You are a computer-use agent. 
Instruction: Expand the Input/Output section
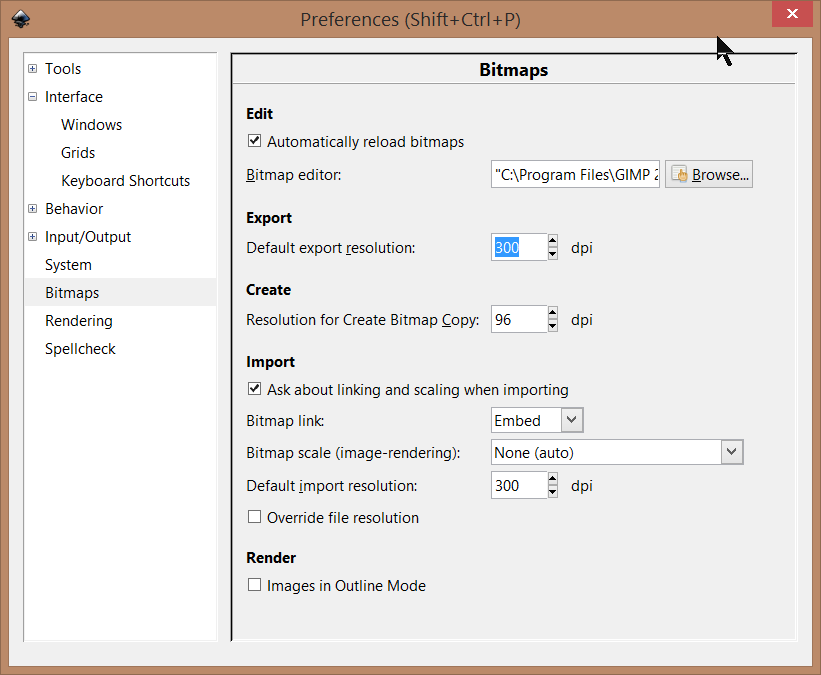(x=31, y=236)
